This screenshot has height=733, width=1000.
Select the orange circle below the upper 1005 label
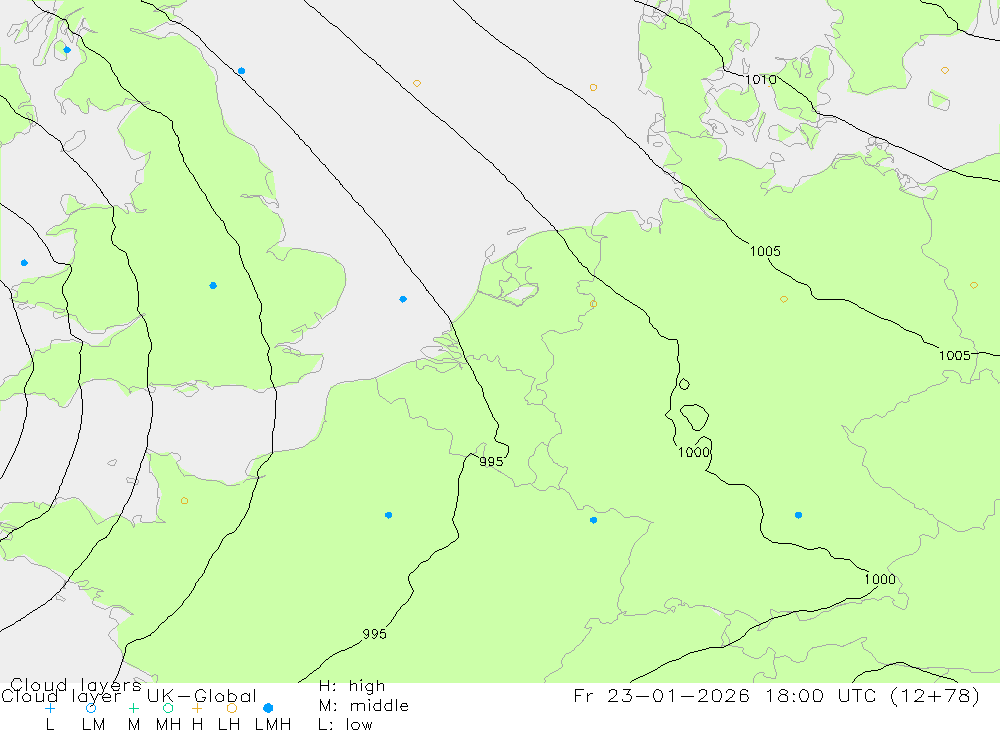pos(784,299)
